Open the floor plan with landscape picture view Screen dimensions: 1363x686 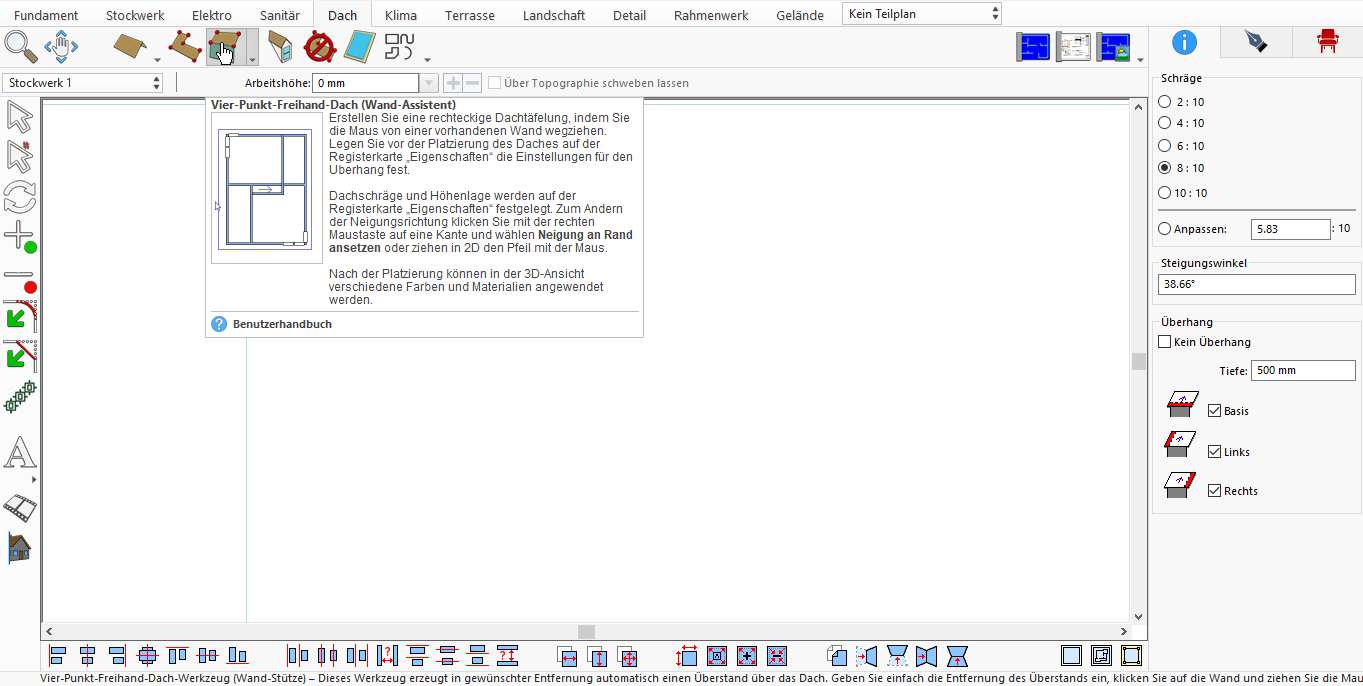pos(1114,47)
